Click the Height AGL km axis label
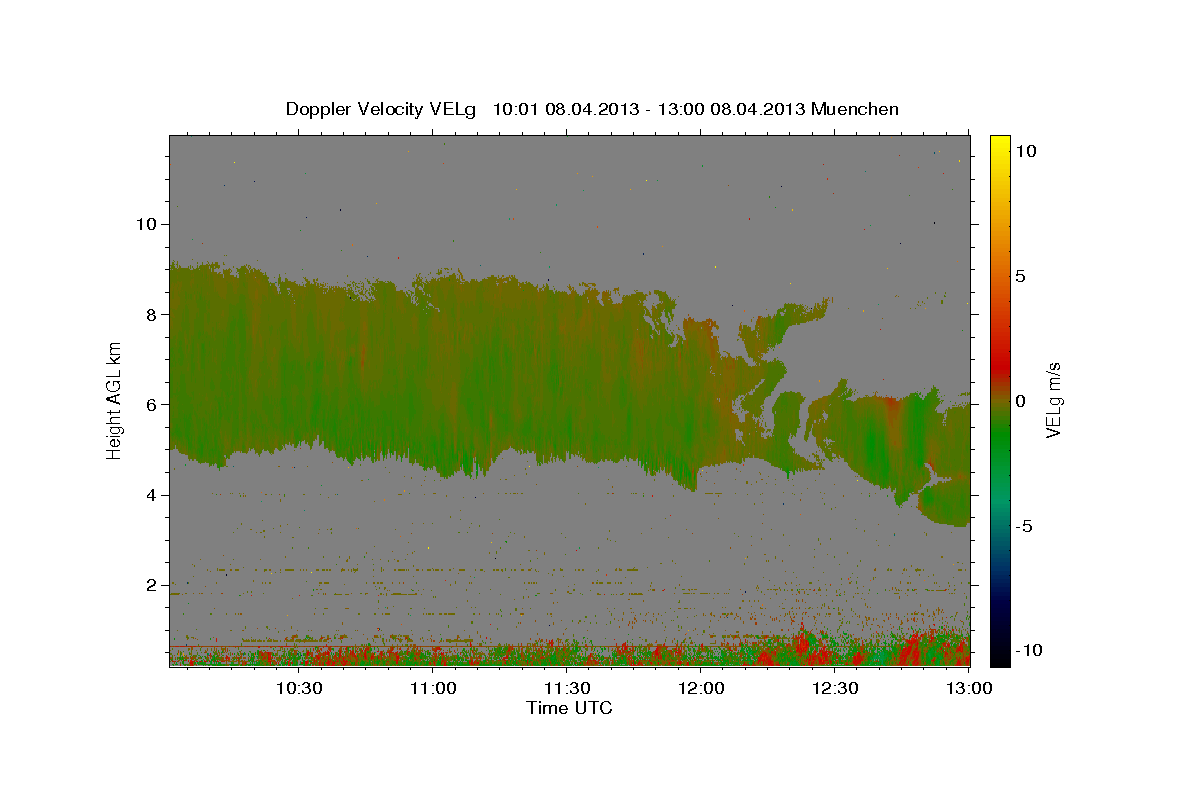This screenshot has height=800, width=1200. click(114, 399)
